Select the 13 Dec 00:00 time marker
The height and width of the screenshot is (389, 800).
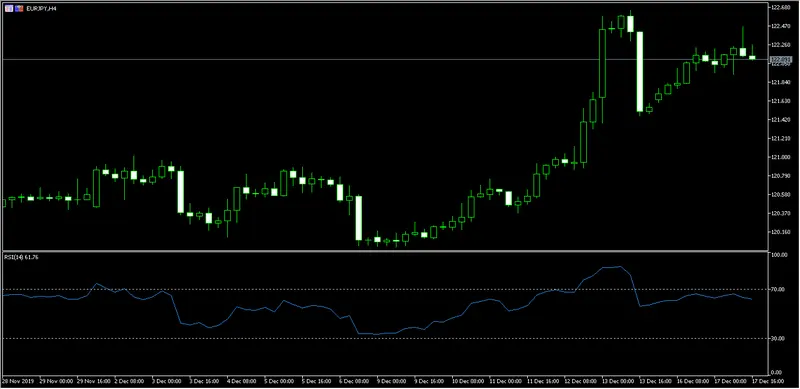click(x=617, y=381)
